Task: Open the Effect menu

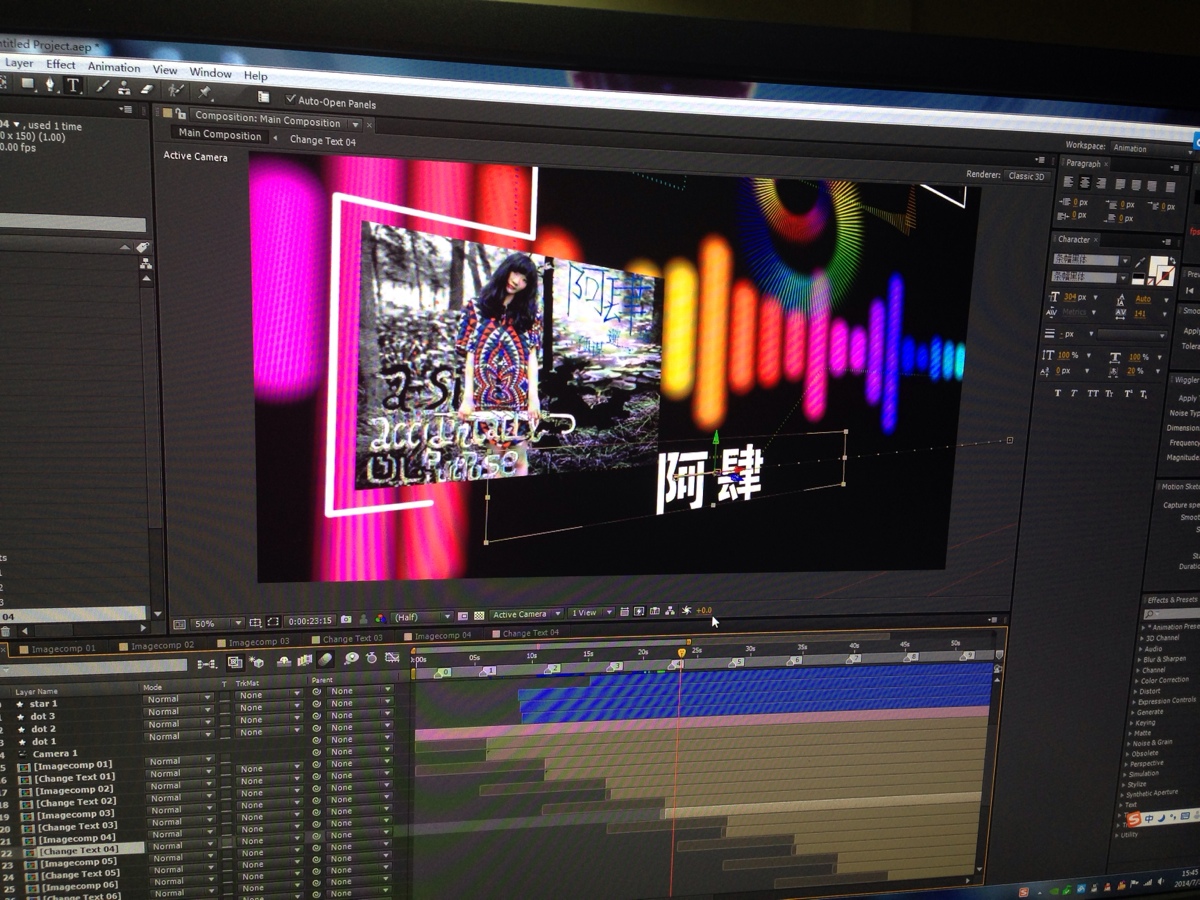Action: (60, 65)
